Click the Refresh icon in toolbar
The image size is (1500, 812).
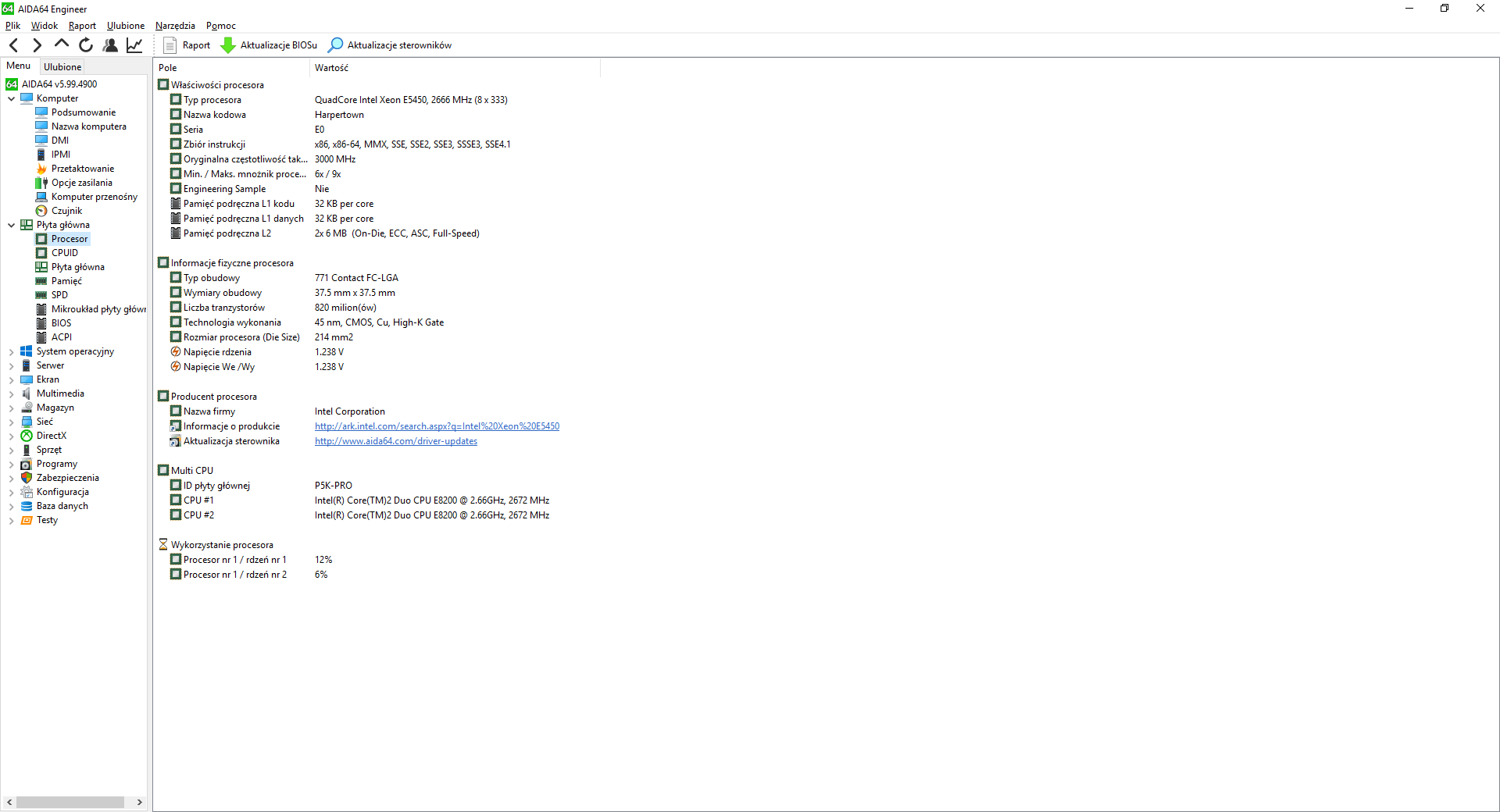tap(86, 45)
